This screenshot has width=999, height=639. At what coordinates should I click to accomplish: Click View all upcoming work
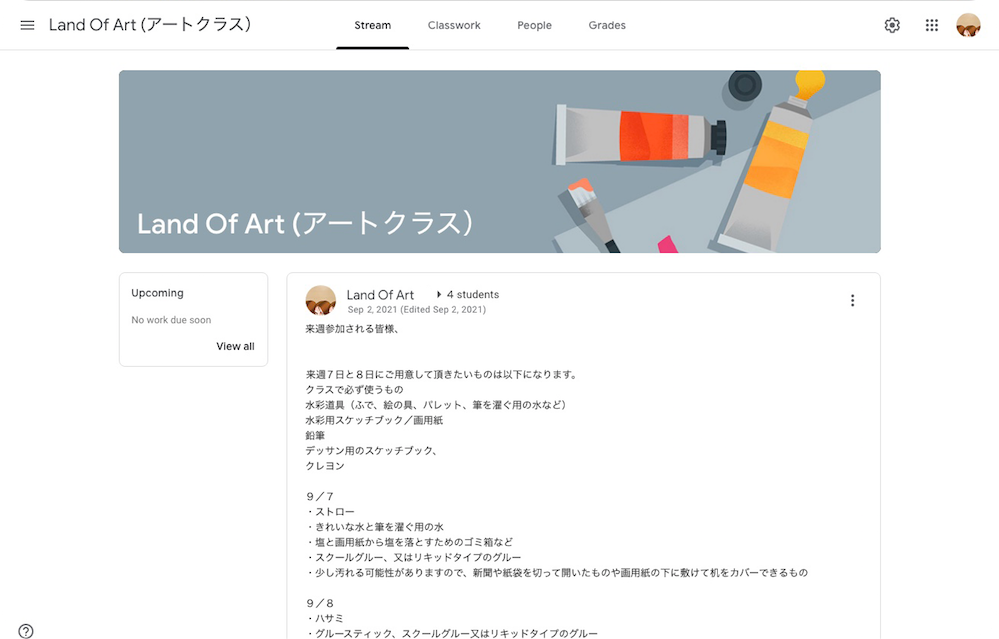coord(235,346)
